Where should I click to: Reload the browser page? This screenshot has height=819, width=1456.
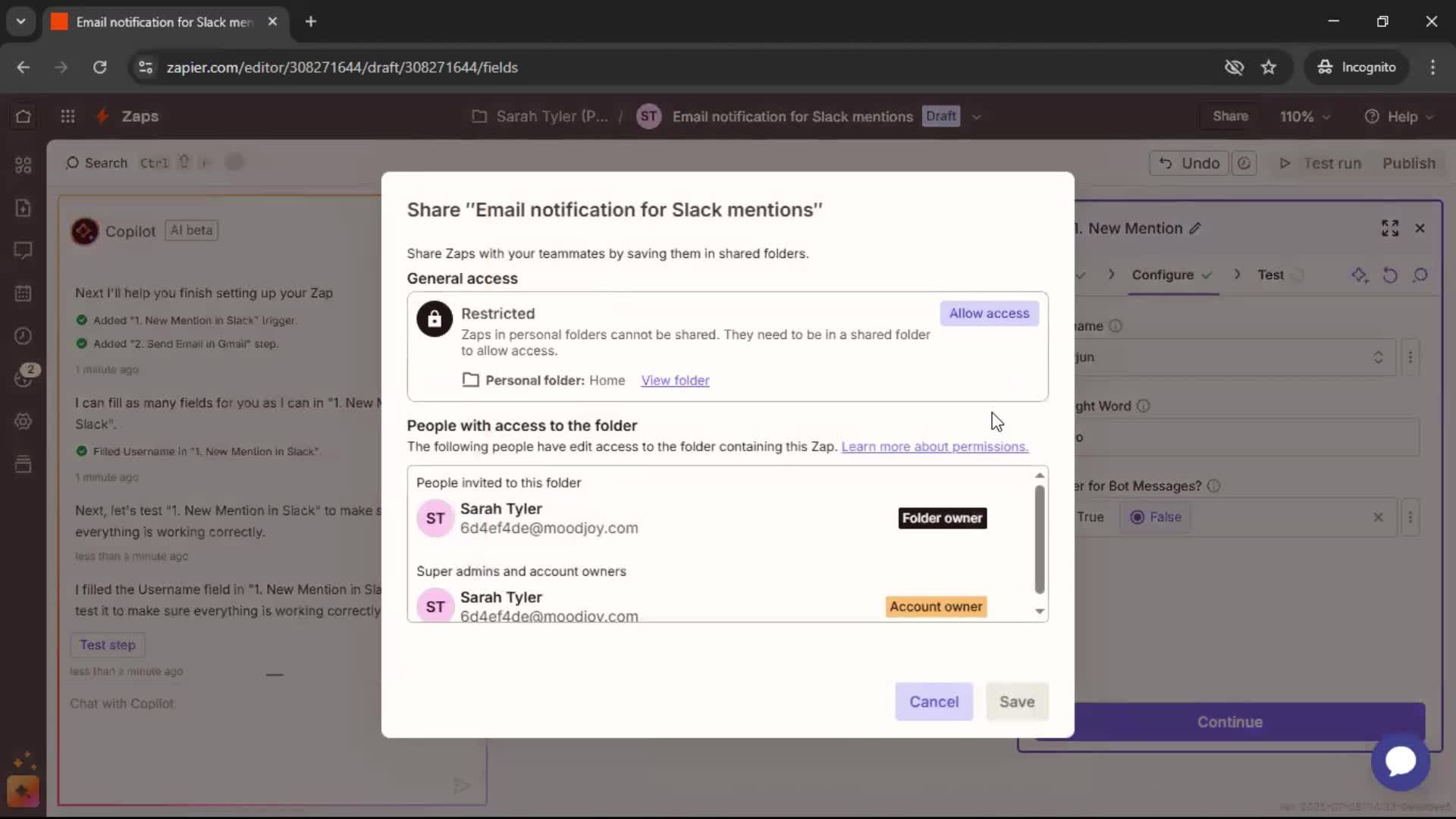click(99, 67)
